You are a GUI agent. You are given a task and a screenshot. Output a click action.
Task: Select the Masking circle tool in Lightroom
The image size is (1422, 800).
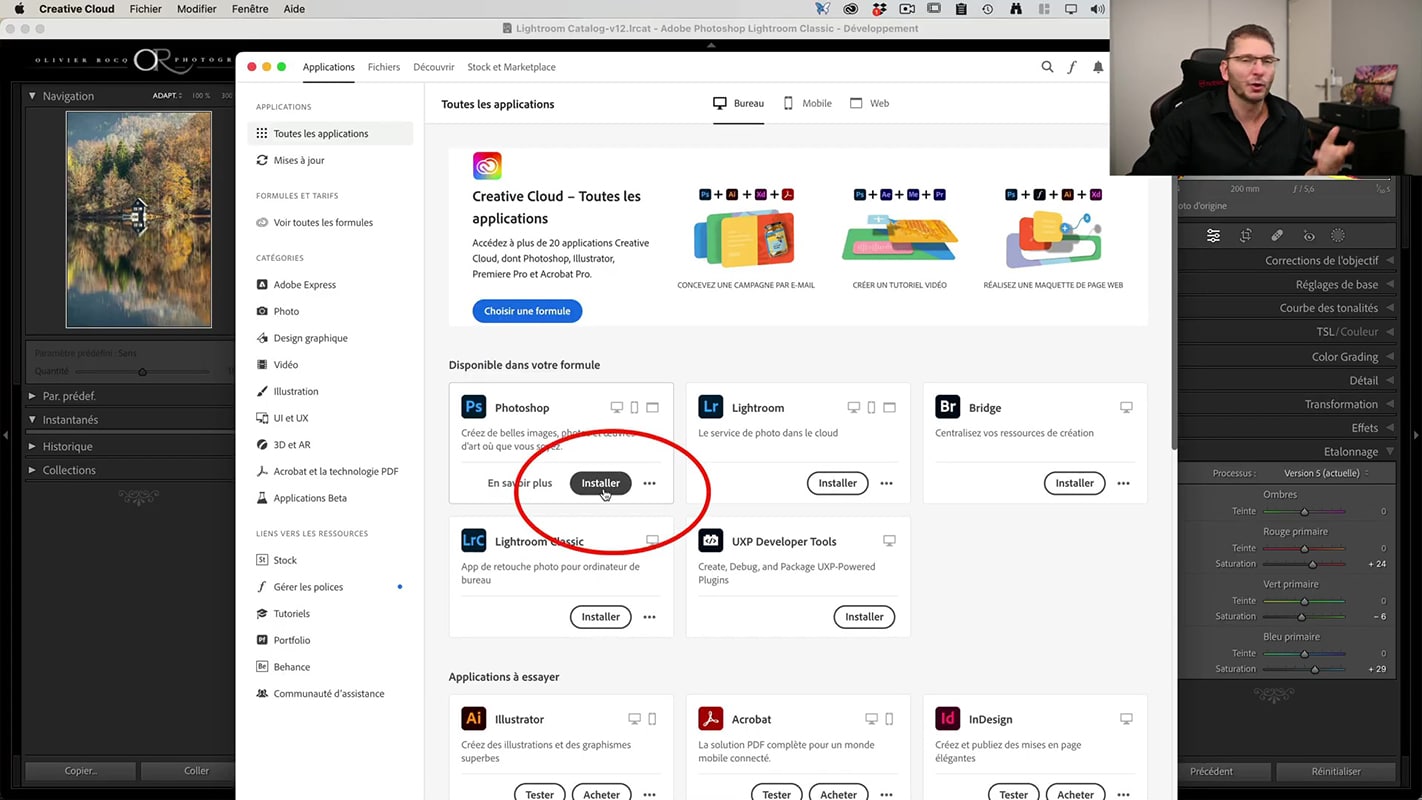tap(1338, 236)
